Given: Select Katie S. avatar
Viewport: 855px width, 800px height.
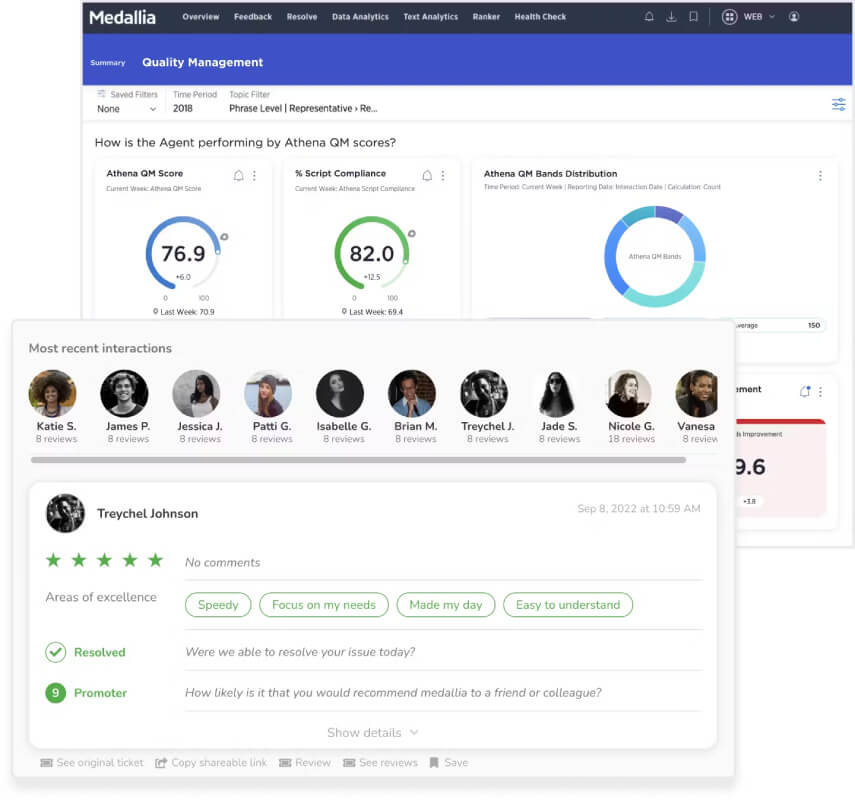Looking at the screenshot, I should pos(52,393).
